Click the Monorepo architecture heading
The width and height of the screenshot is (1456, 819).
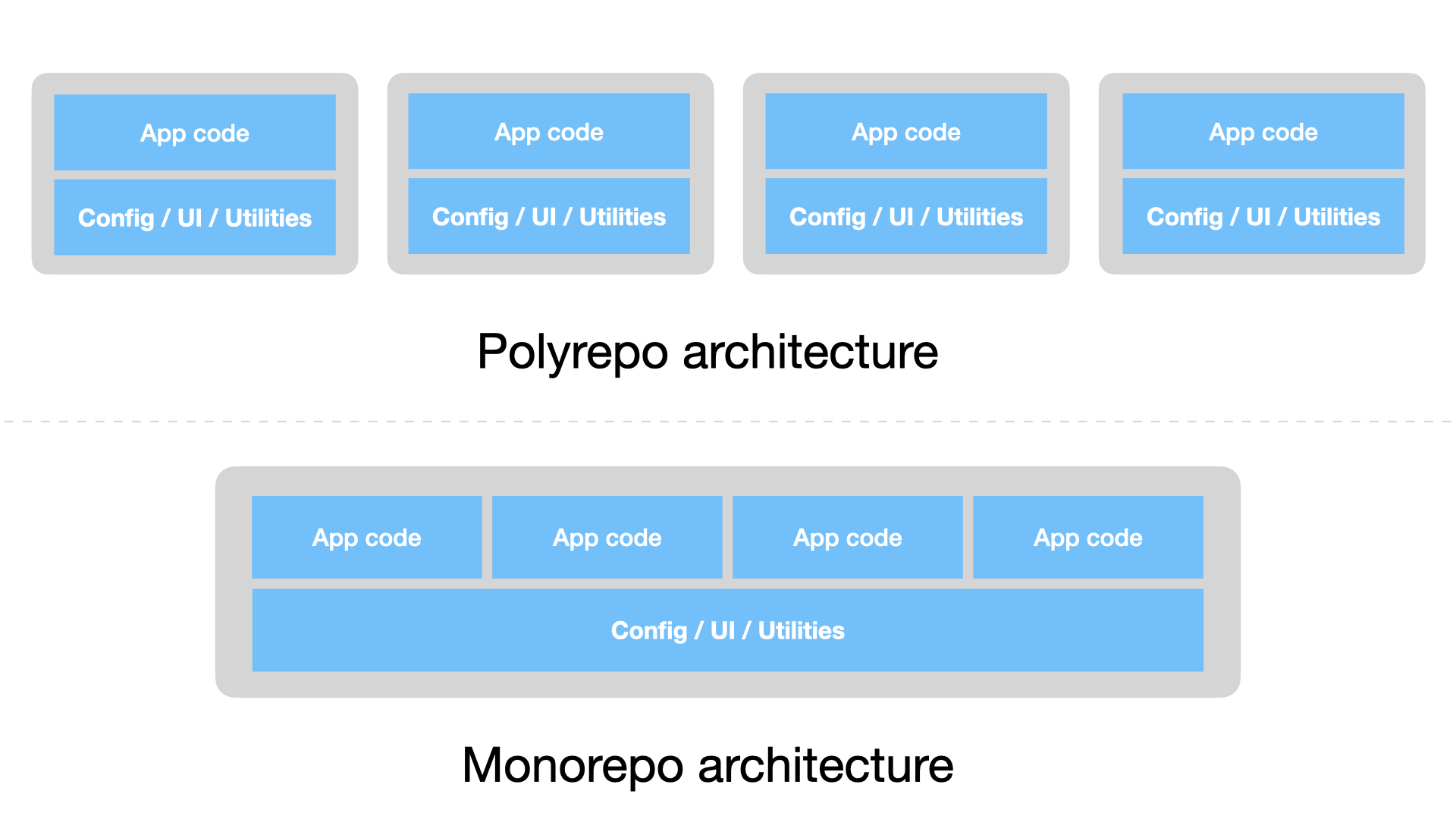(708, 764)
